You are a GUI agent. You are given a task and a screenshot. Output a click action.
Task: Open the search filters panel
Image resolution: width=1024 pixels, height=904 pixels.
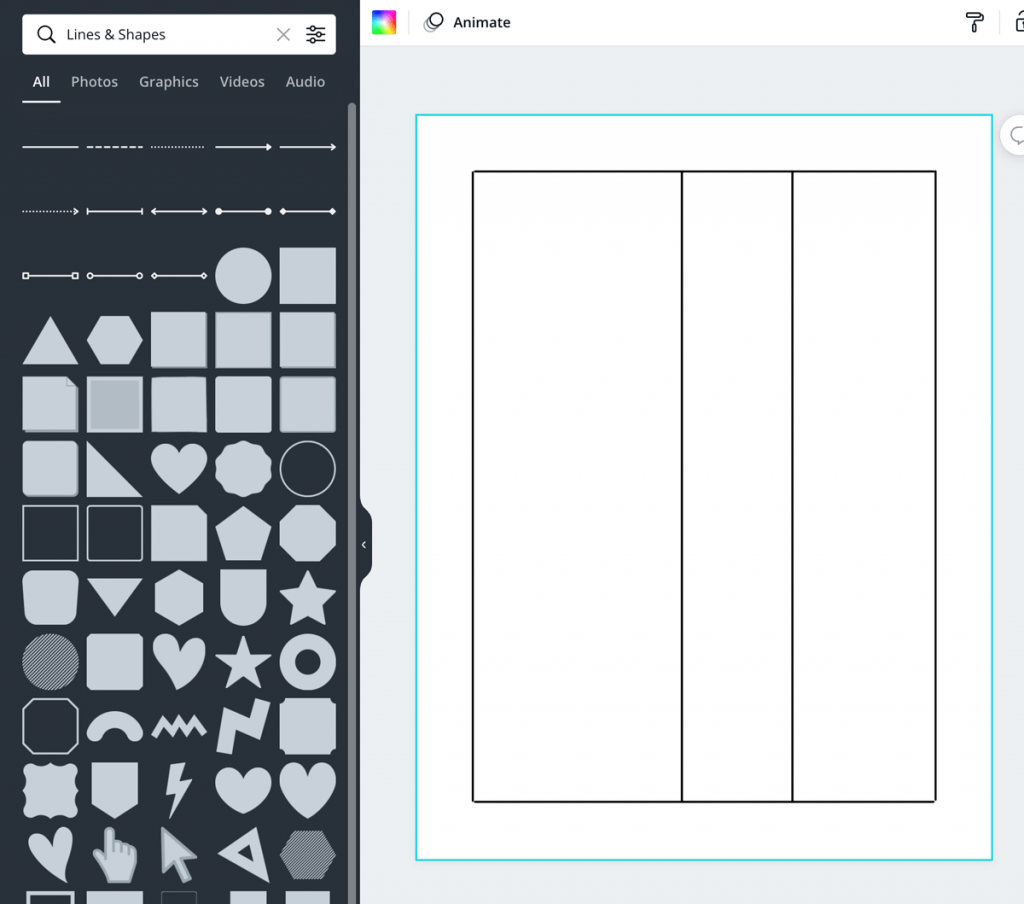point(316,34)
